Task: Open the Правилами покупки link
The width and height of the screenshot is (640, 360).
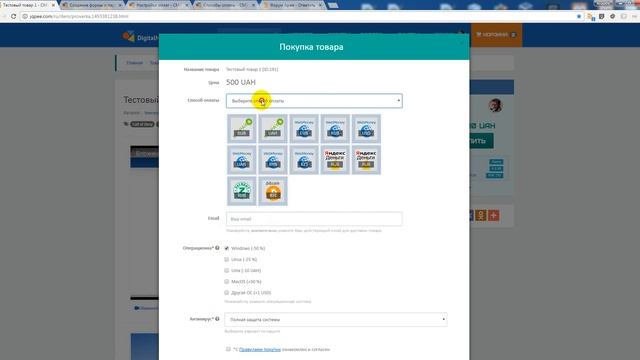Action: tap(260, 349)
